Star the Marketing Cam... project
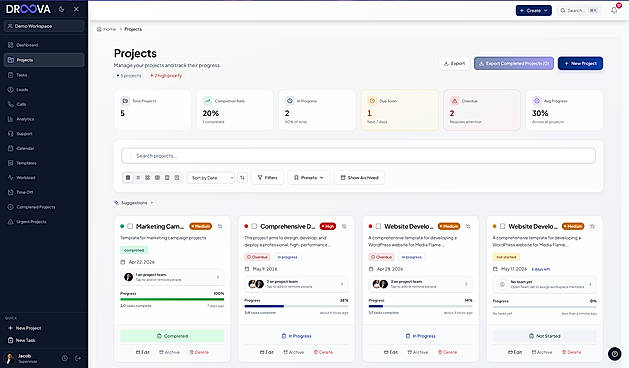This screenshot has width=629, height=368. click(x=220, y=226)
